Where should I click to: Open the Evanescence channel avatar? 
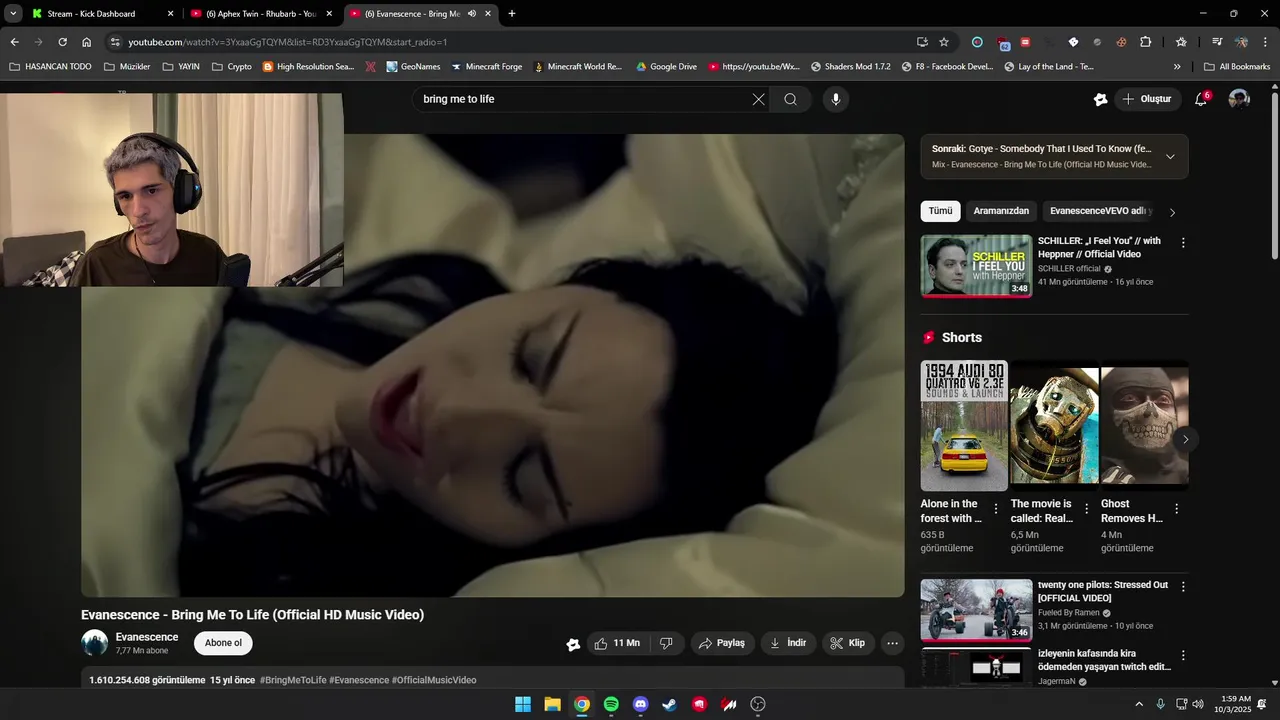click(x=94, y=643)
